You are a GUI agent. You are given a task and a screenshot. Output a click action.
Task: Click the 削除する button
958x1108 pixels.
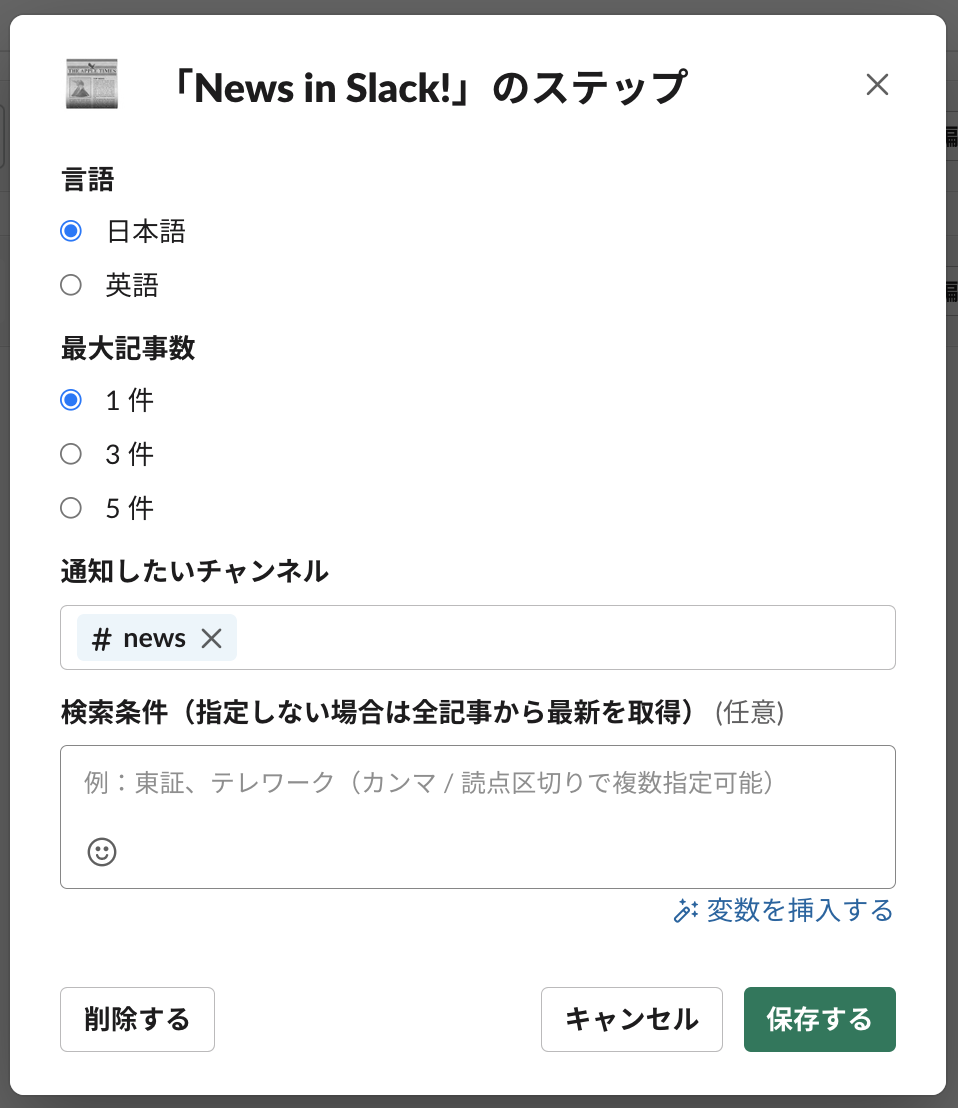pos(137,1019)
